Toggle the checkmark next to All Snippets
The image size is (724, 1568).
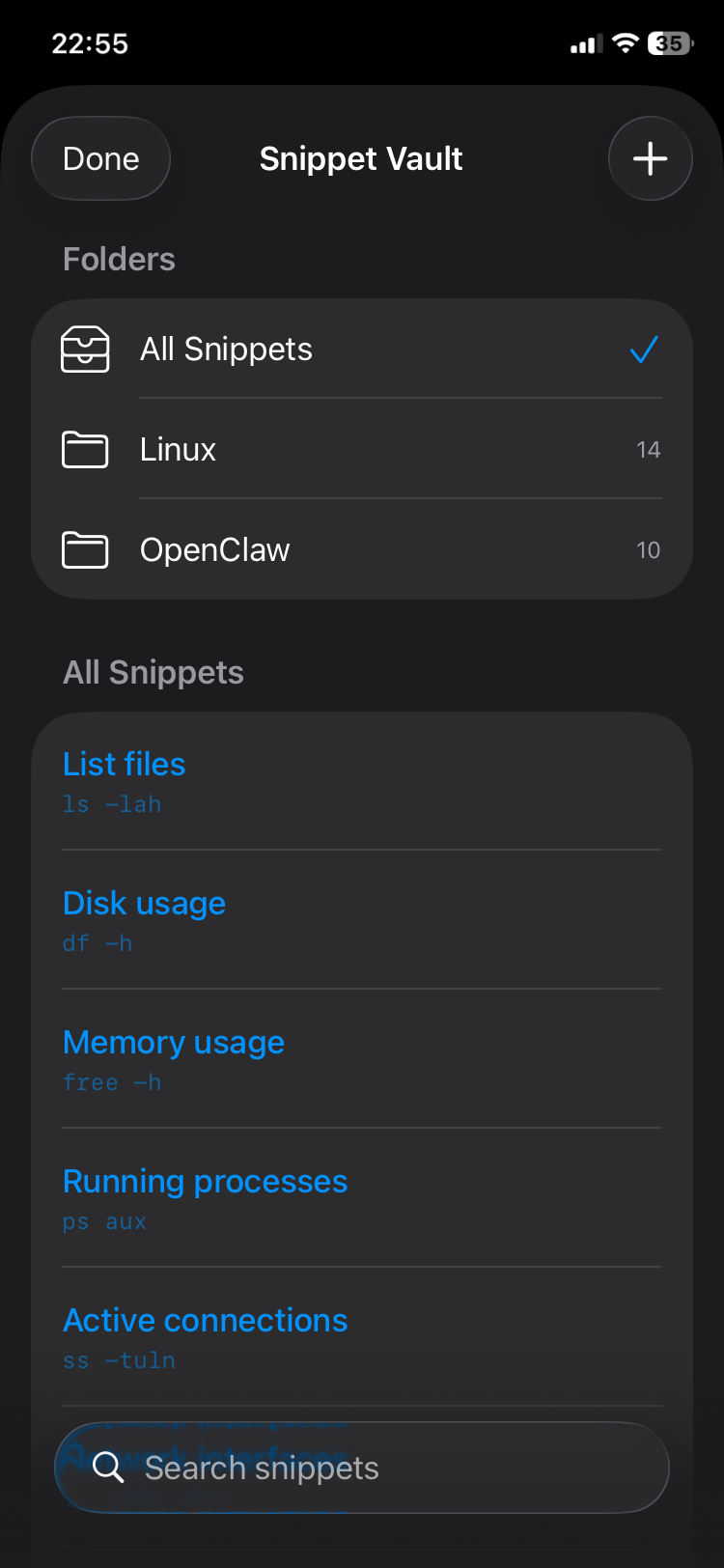click(x=643, y=350)
